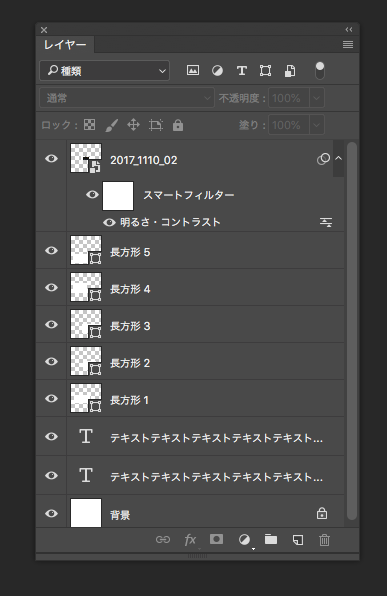Hide the 明るさ・コントラスト filter eye
The width and height of the screenshot is (387, 596).
coord(109,222)
